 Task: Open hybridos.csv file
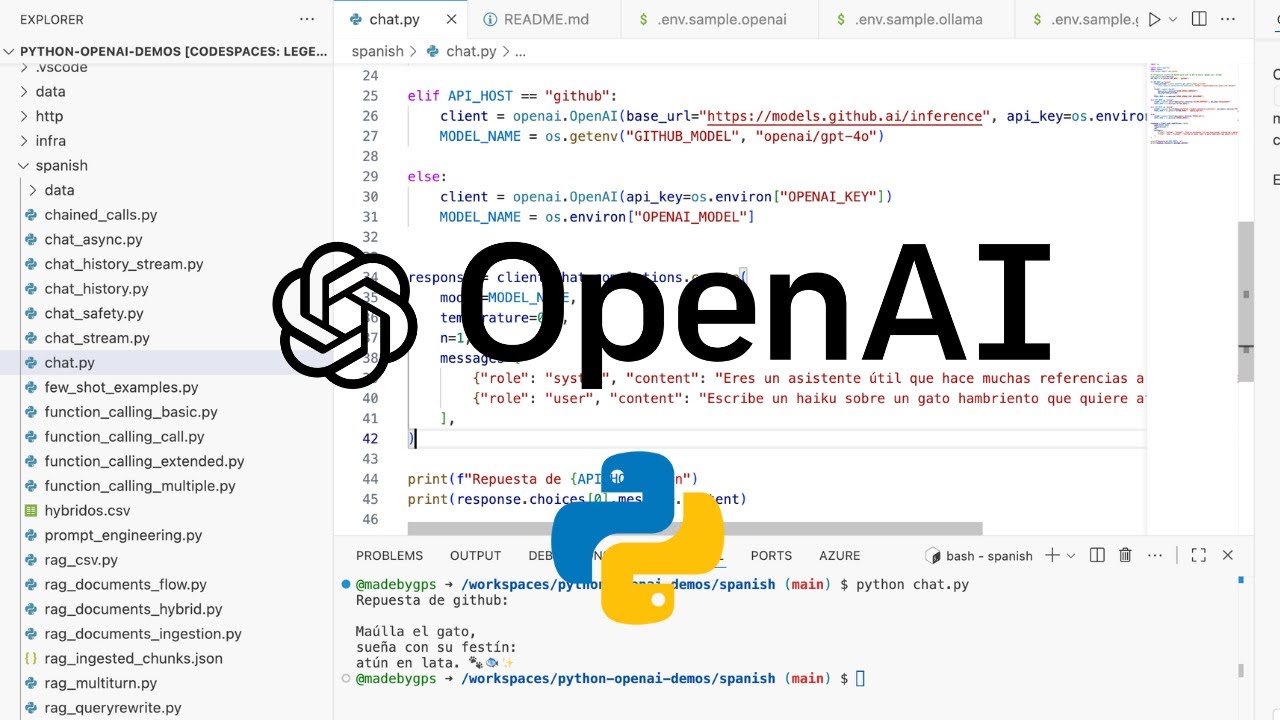coord(166,510)
